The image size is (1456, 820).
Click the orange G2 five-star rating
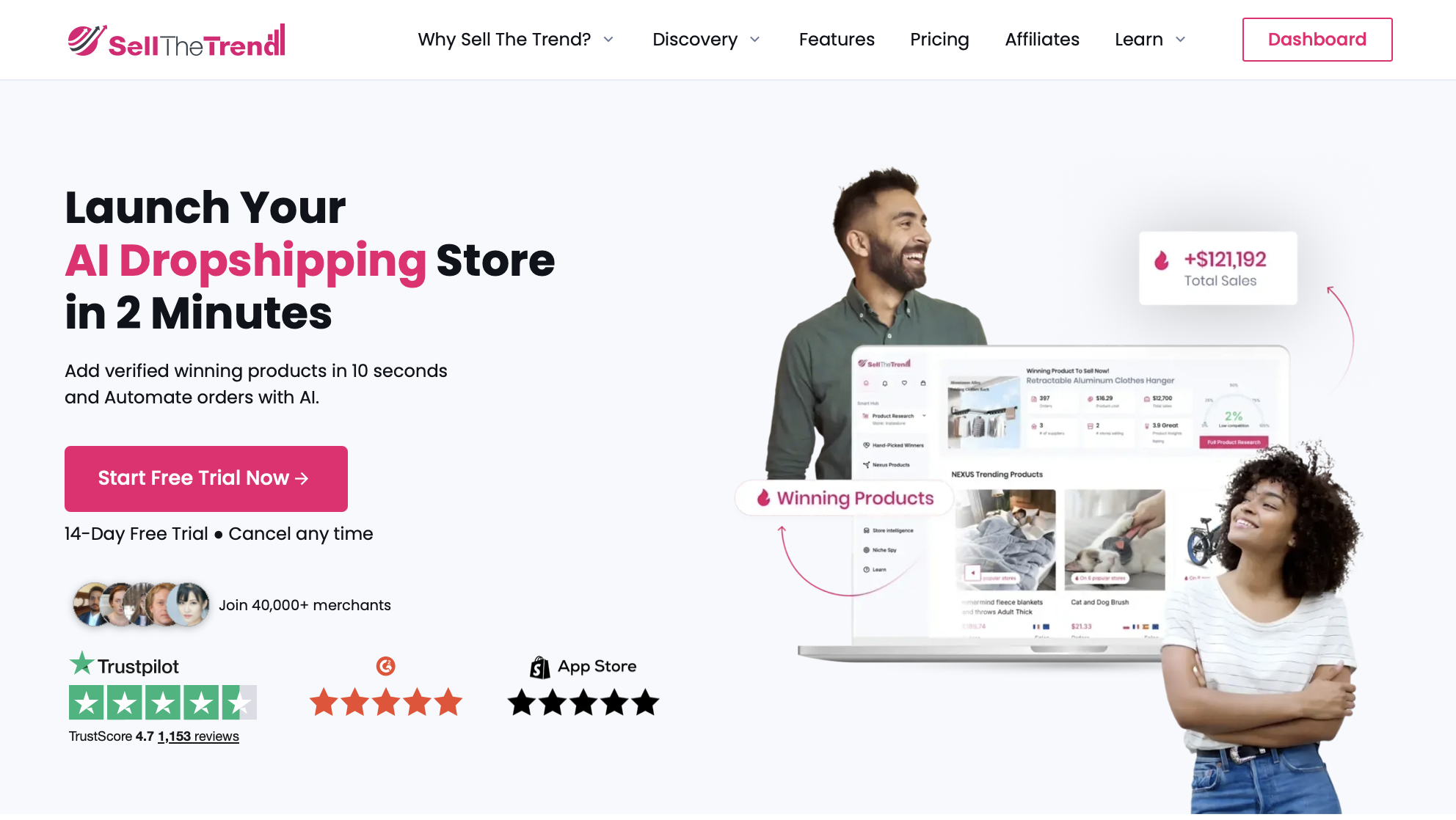pos(386,703)
